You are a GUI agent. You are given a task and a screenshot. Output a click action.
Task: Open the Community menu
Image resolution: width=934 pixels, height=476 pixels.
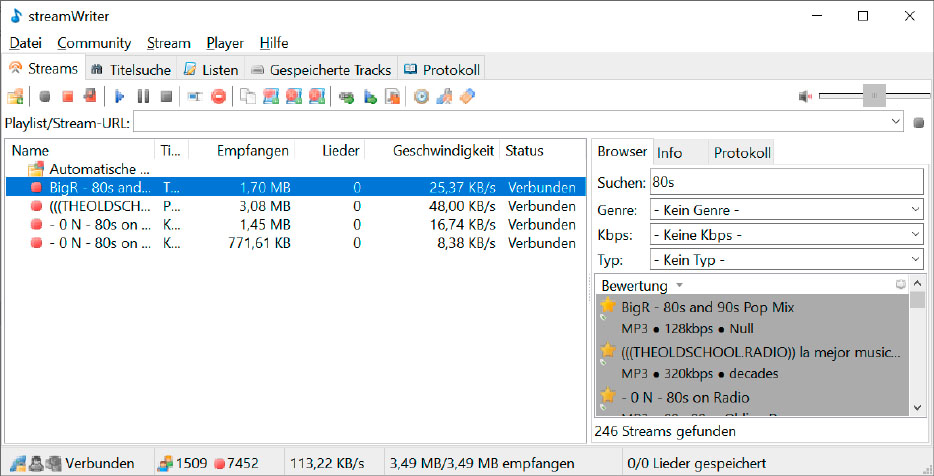pos(94,43)
